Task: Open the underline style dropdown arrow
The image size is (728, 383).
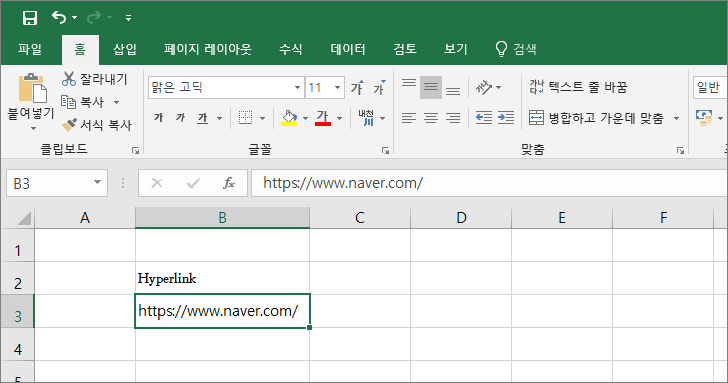Action: point(219,118)
